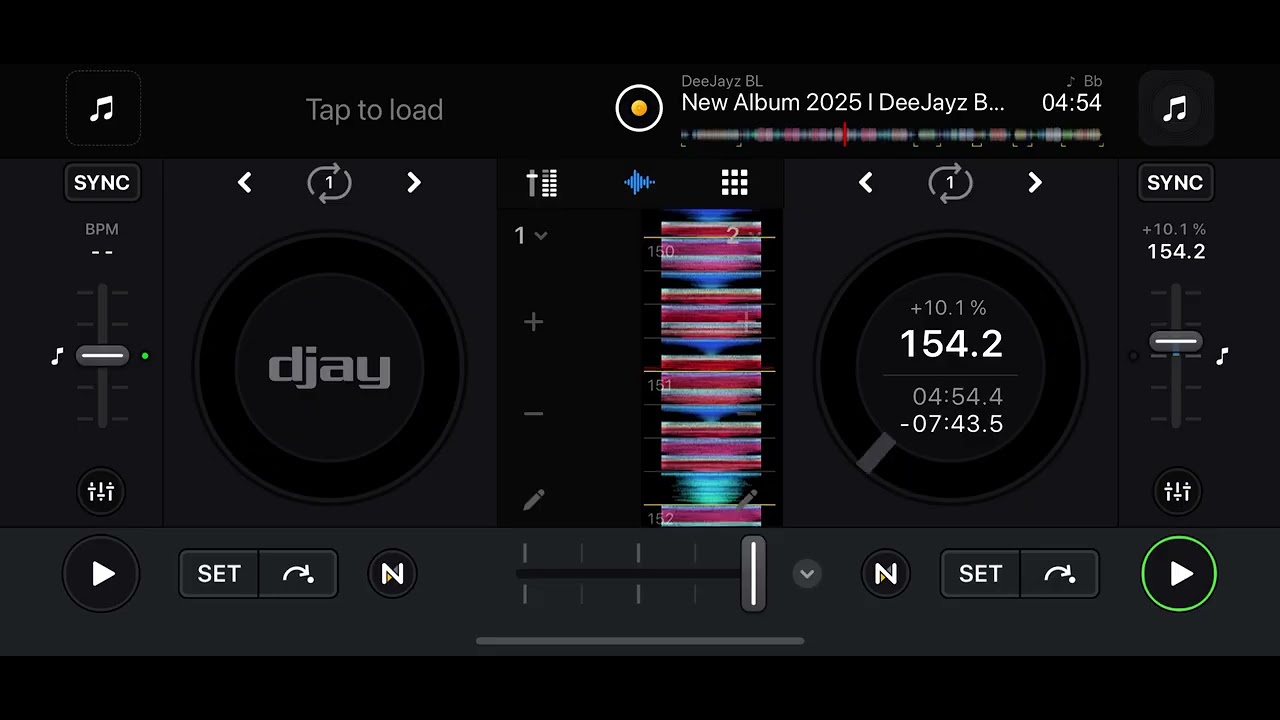The image size is (1280, 720).
Task: Expand the crossfader options chevron
Action: [x=807, y=574]
